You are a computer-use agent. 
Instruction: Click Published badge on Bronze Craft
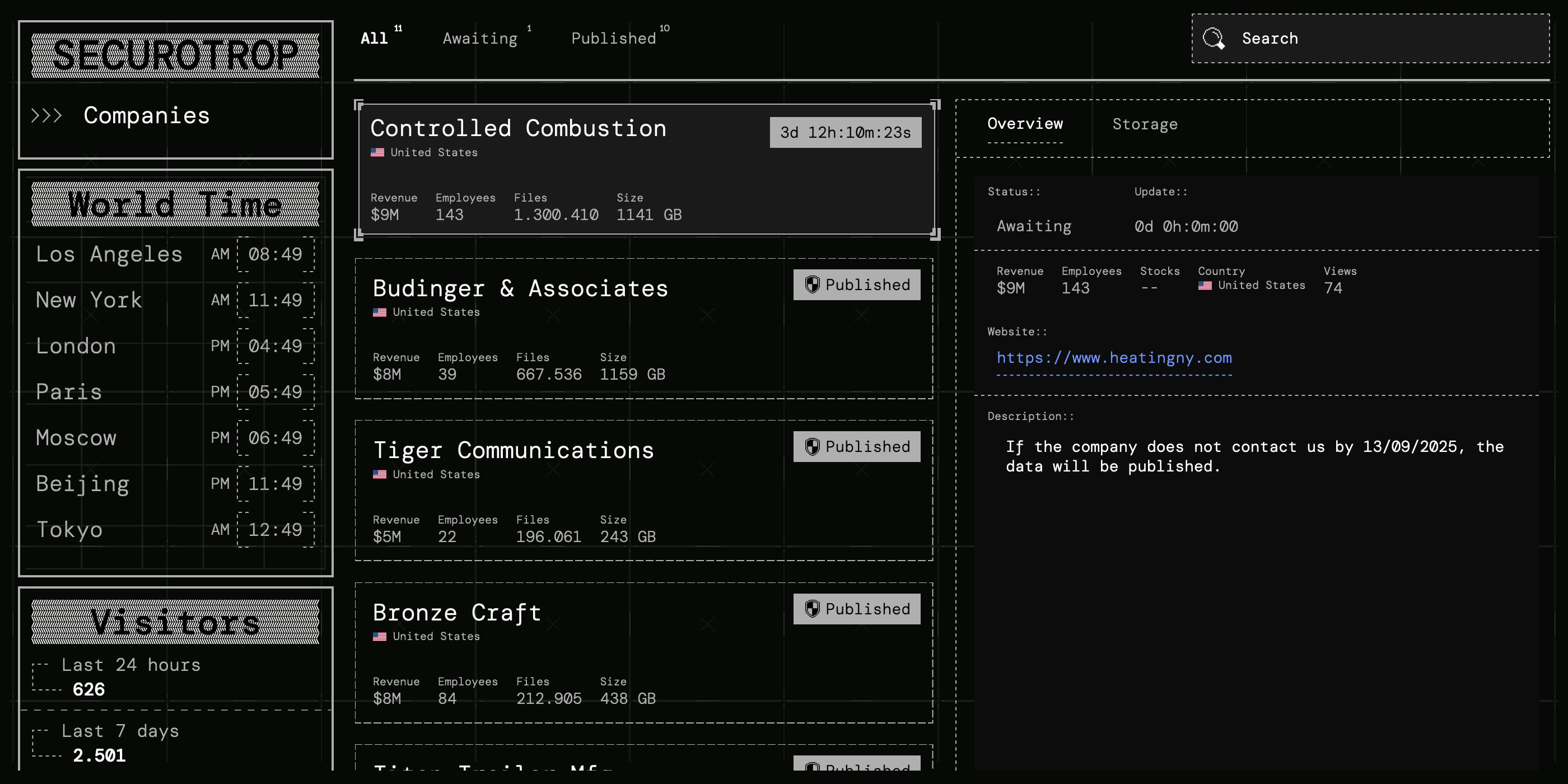click(857, 608)
